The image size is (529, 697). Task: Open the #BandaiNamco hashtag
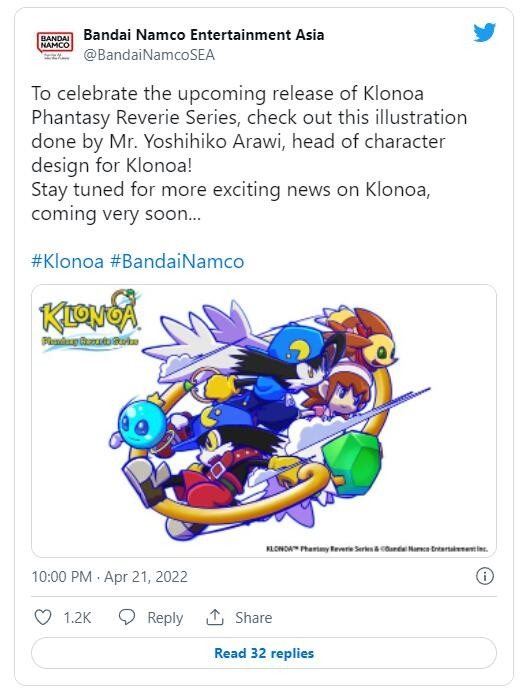(177, 261)
